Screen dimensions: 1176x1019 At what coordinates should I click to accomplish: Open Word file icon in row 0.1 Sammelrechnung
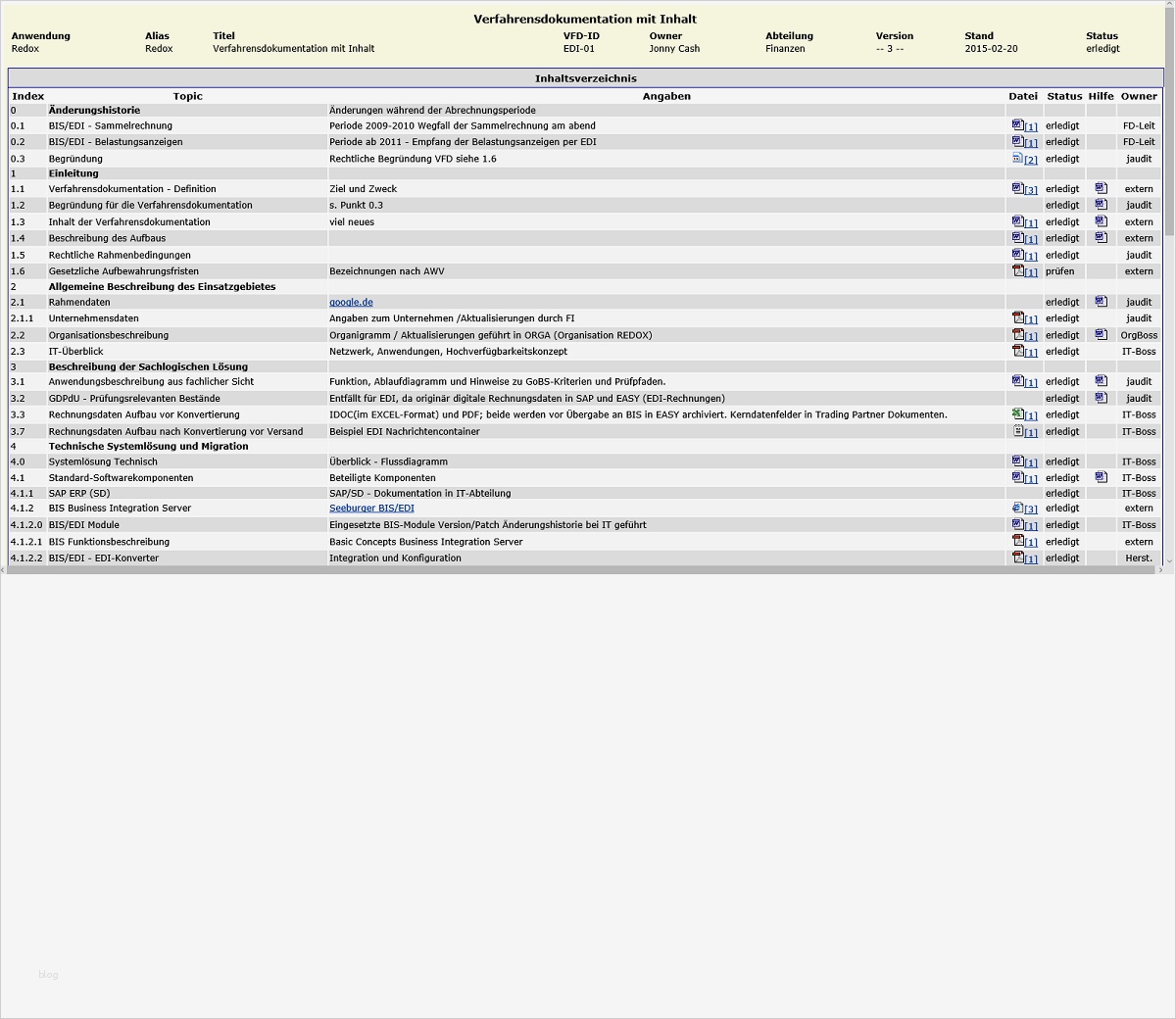1017,124
